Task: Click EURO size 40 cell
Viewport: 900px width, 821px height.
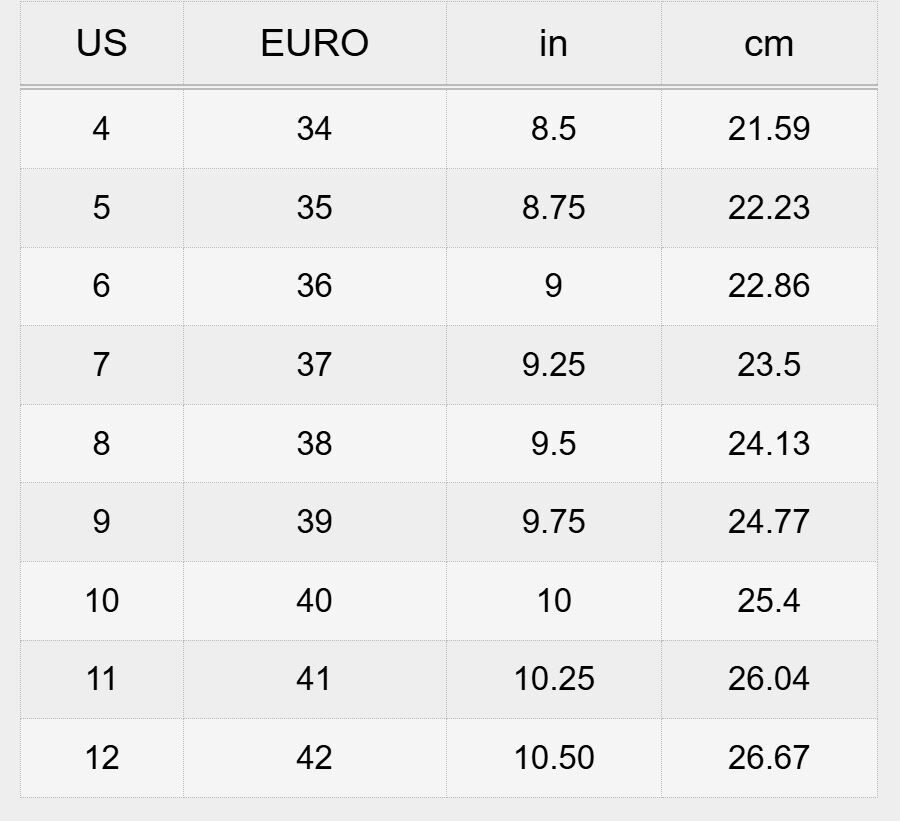Action: point(314,601)
